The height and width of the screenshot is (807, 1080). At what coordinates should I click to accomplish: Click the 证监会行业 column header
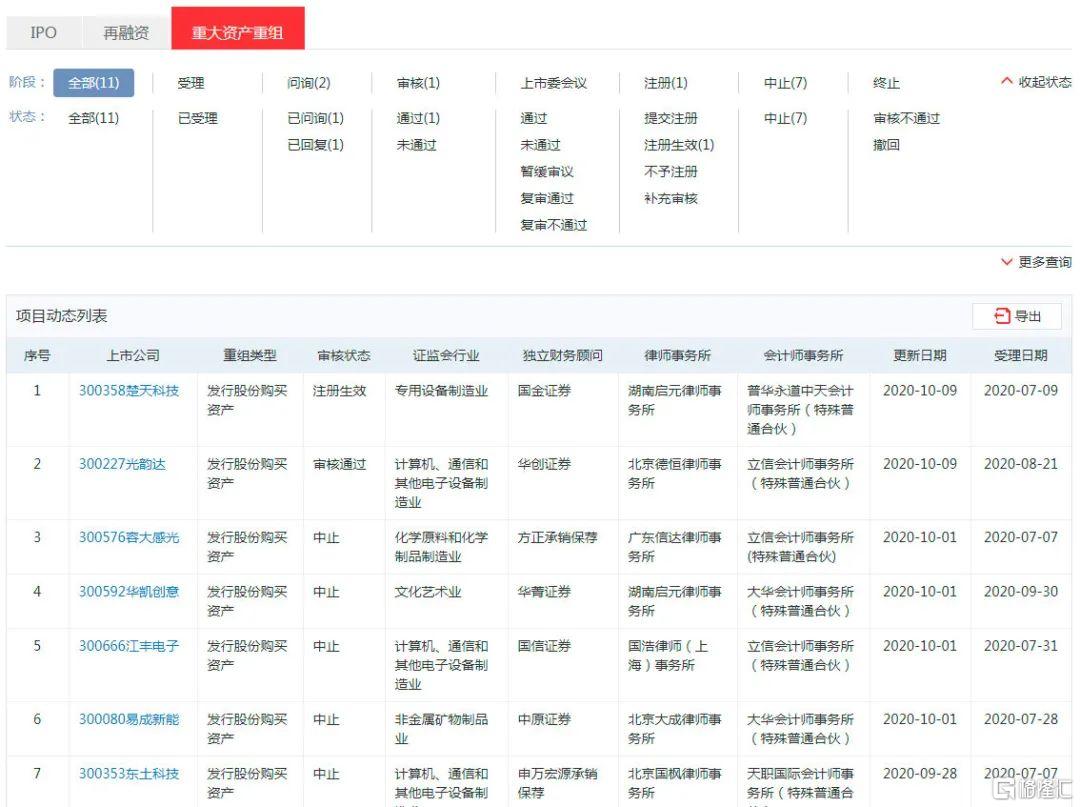446,355
